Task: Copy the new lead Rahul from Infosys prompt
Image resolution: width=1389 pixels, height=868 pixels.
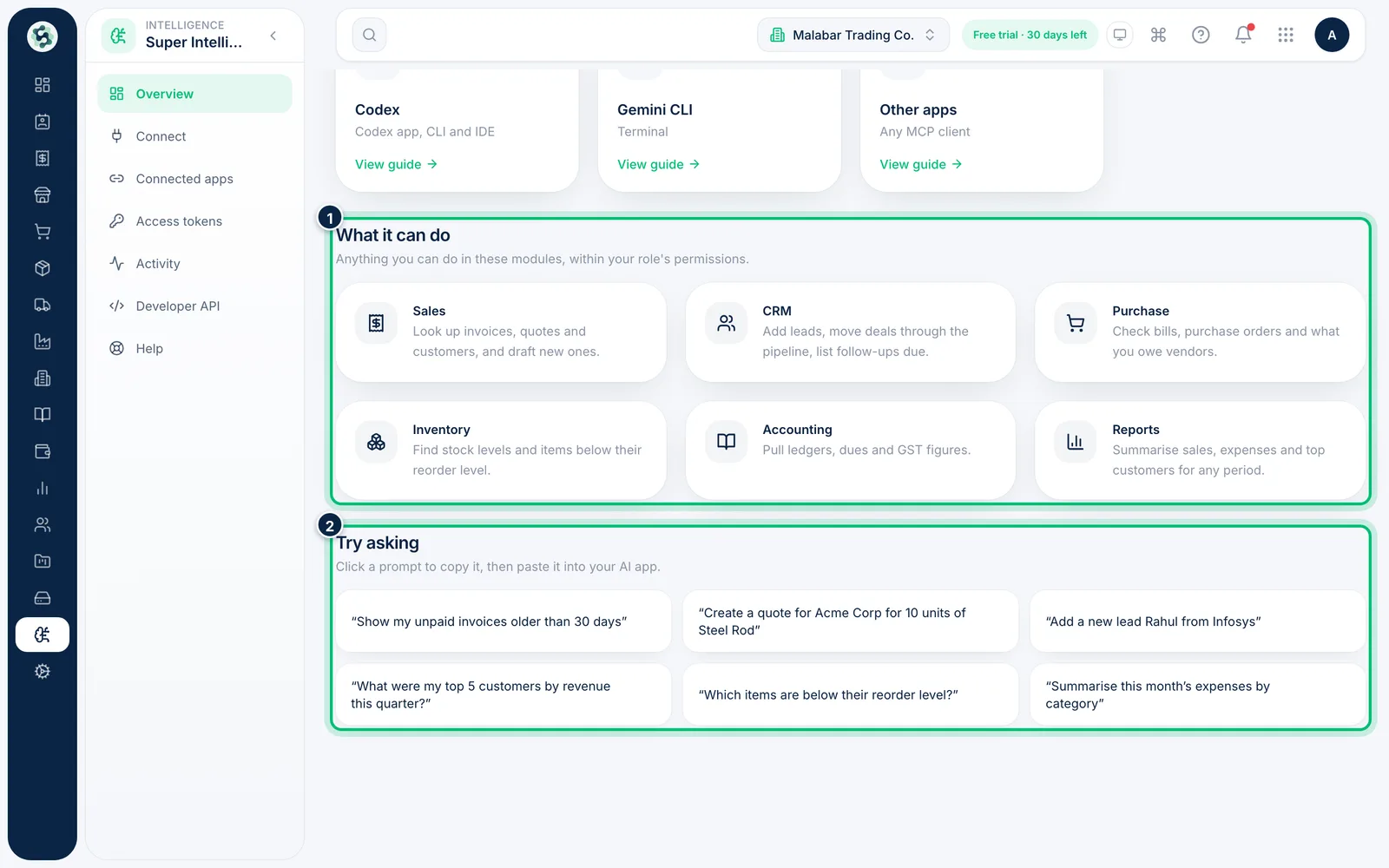Action: [x=1198, y=621]
